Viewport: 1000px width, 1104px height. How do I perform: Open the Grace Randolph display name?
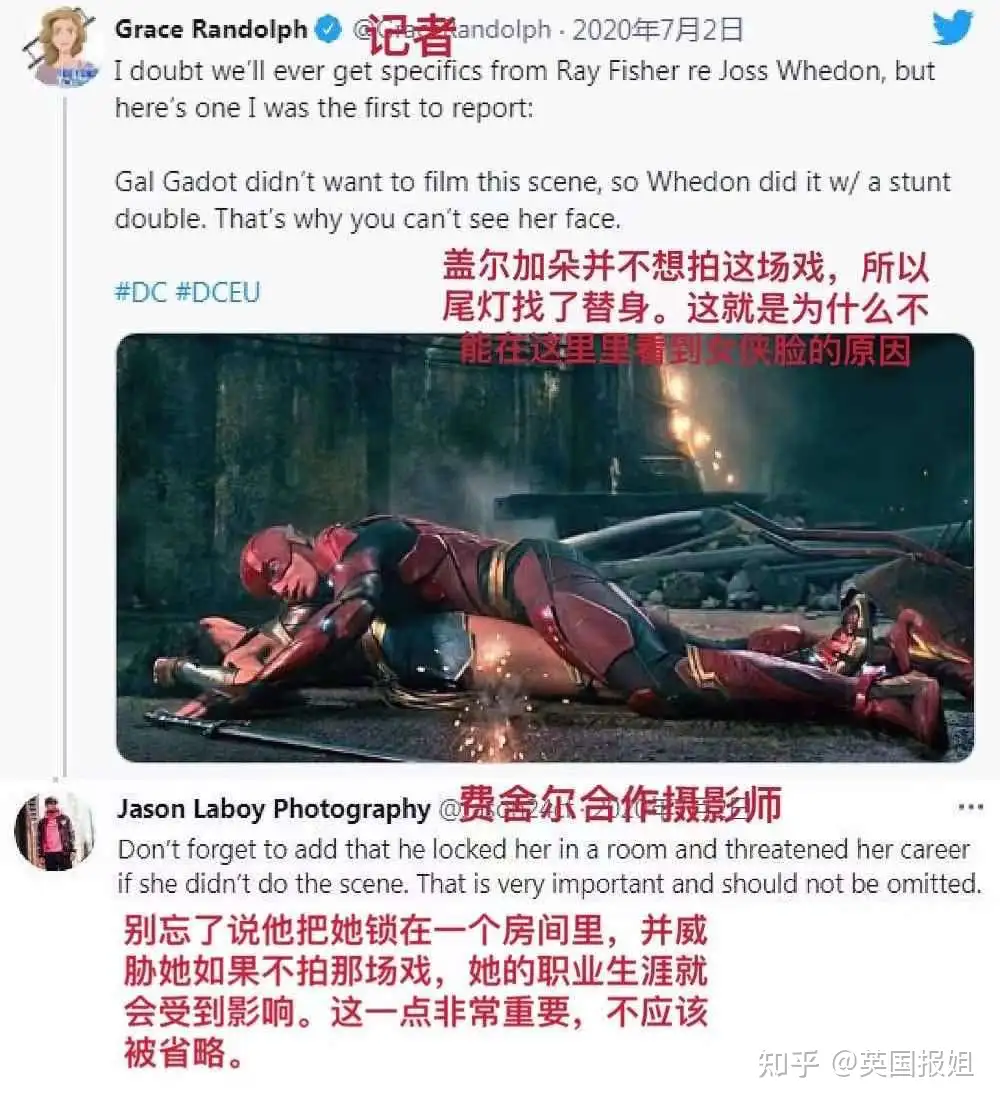(x=211, y=30)
